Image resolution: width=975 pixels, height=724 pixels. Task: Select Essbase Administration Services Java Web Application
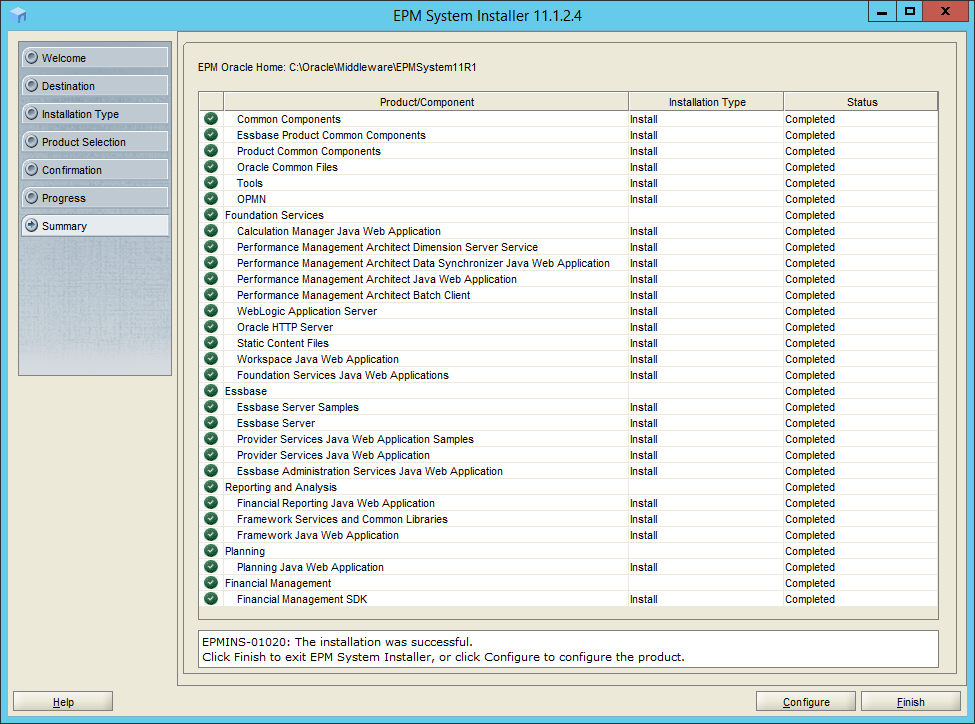pyautogui.click(x=370, y=471)
